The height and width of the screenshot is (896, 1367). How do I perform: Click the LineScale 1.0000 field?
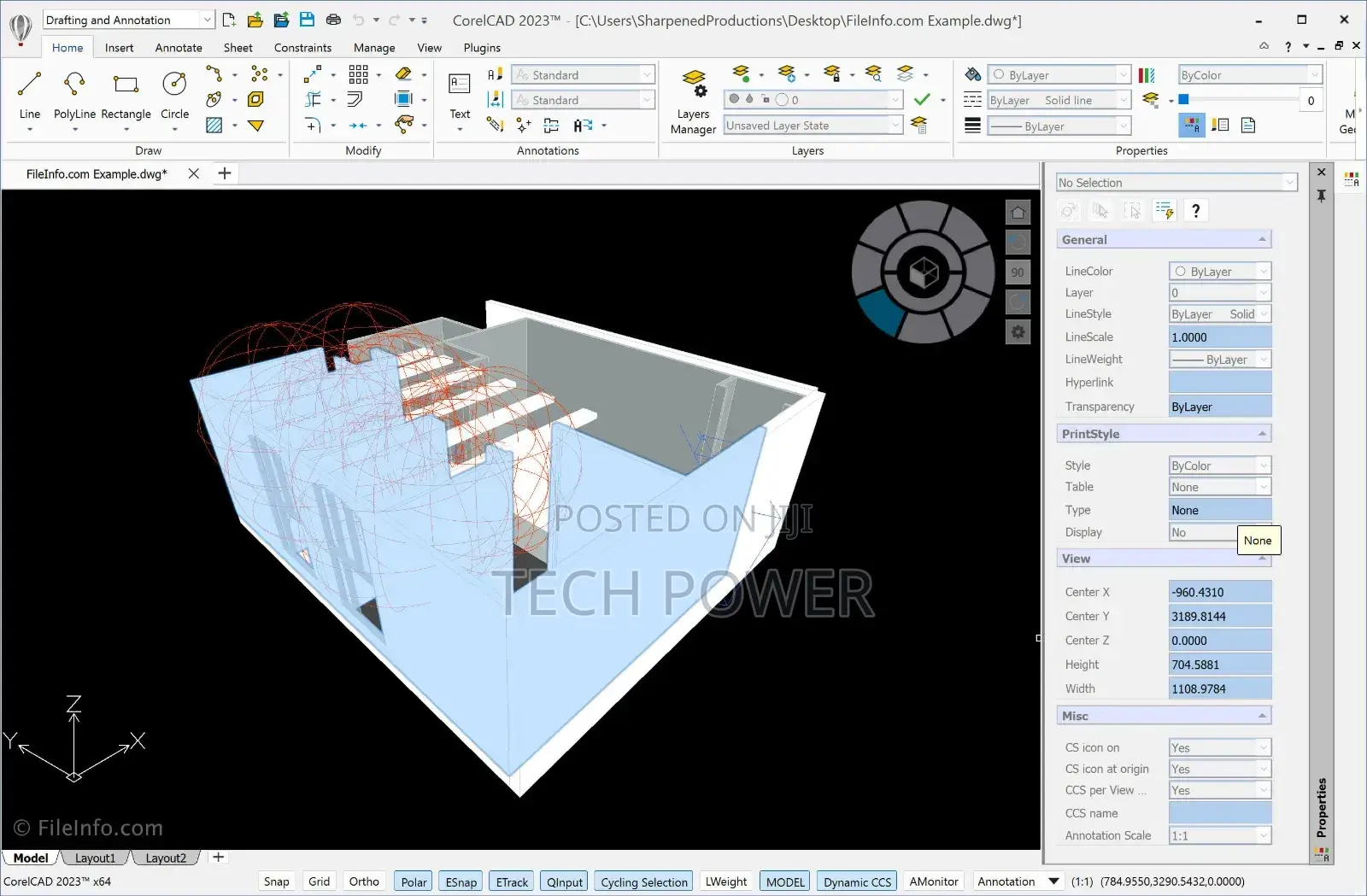click(x=1220, y=337)
